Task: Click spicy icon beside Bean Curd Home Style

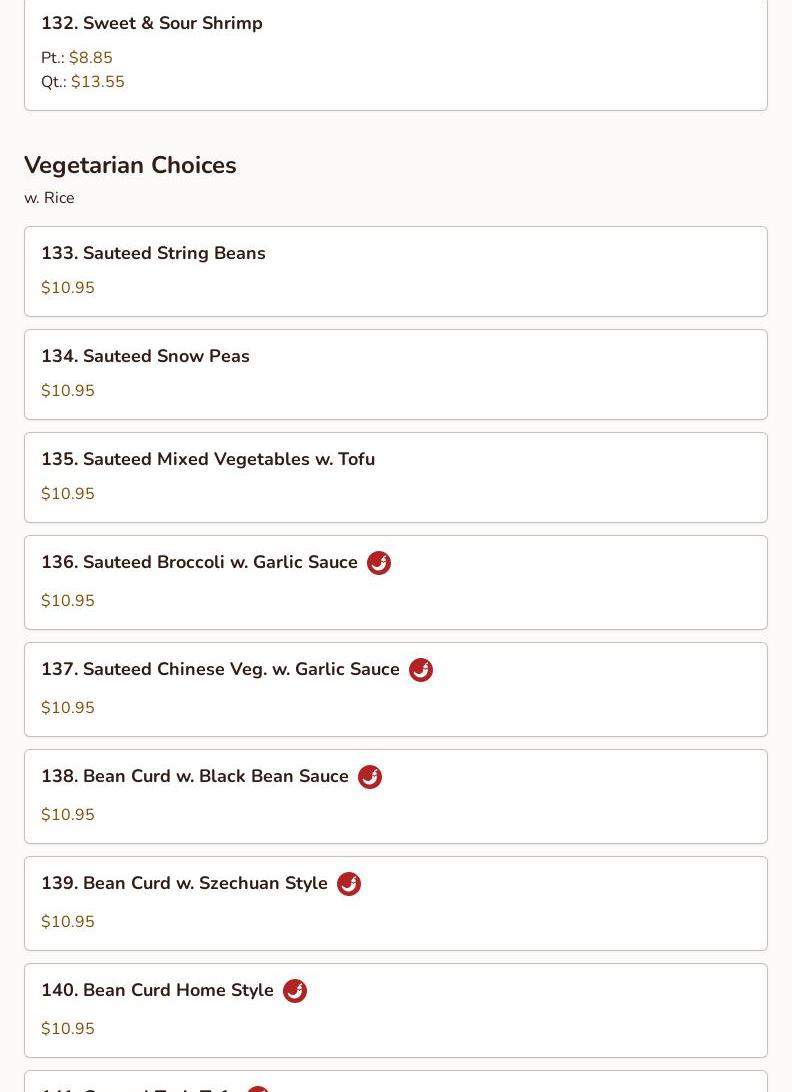Action: pyautogui.click(x=295, y=990)
